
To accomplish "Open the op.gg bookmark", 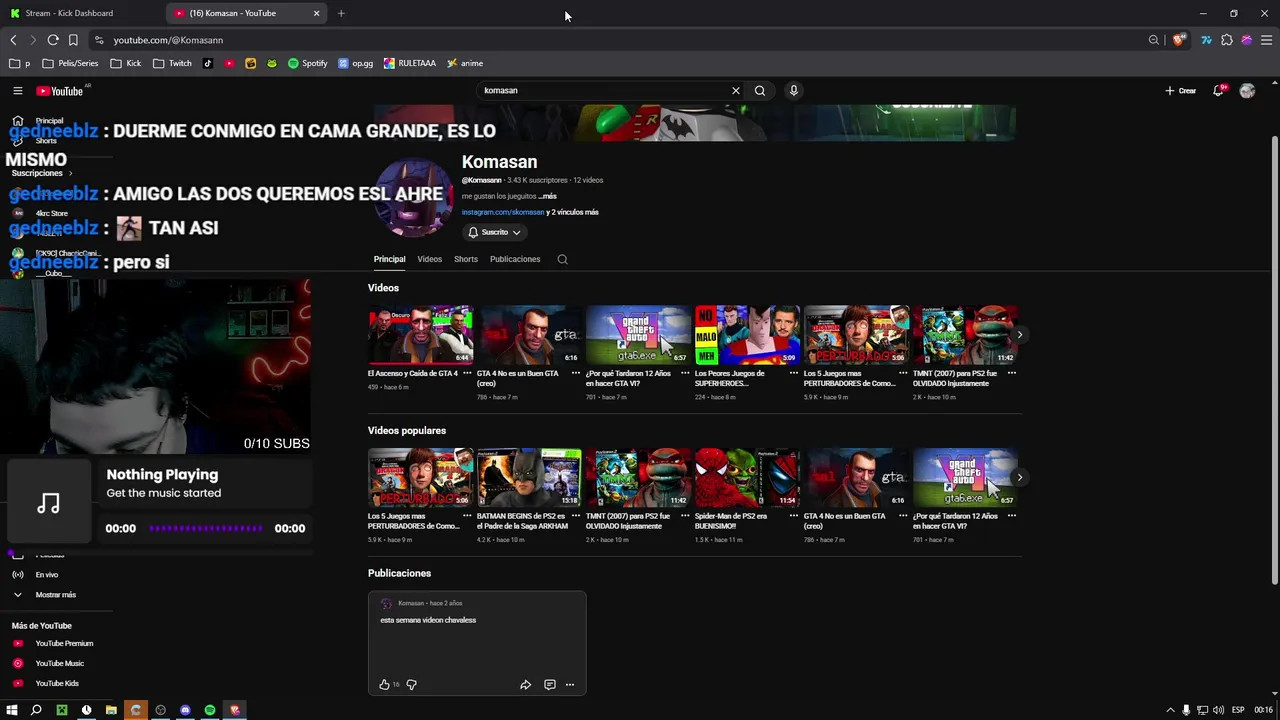I will (x=356, y=63).
